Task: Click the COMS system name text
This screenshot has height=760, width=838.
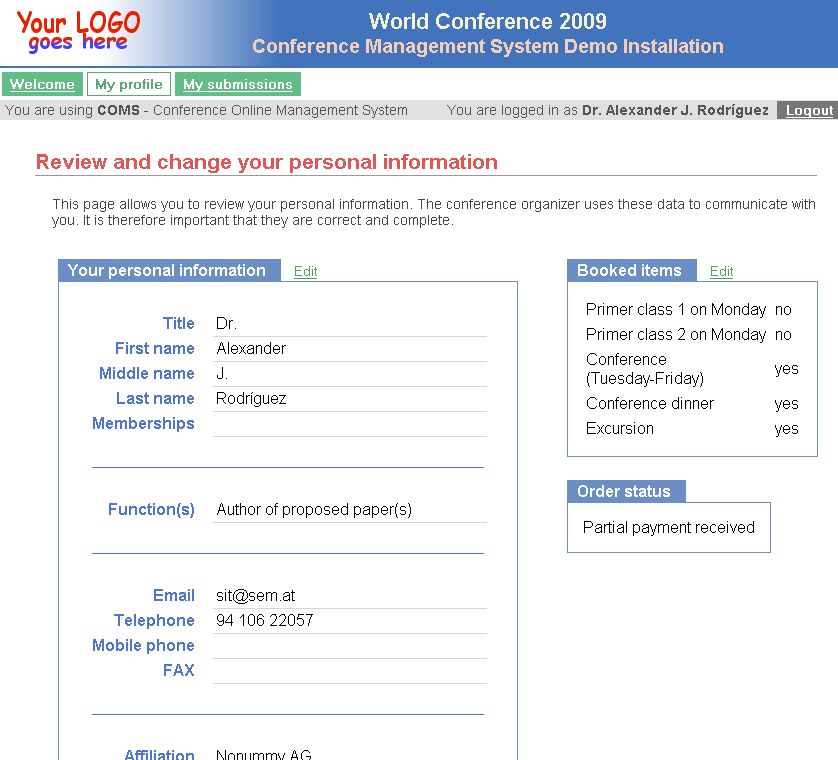Action: click(118, 111)
